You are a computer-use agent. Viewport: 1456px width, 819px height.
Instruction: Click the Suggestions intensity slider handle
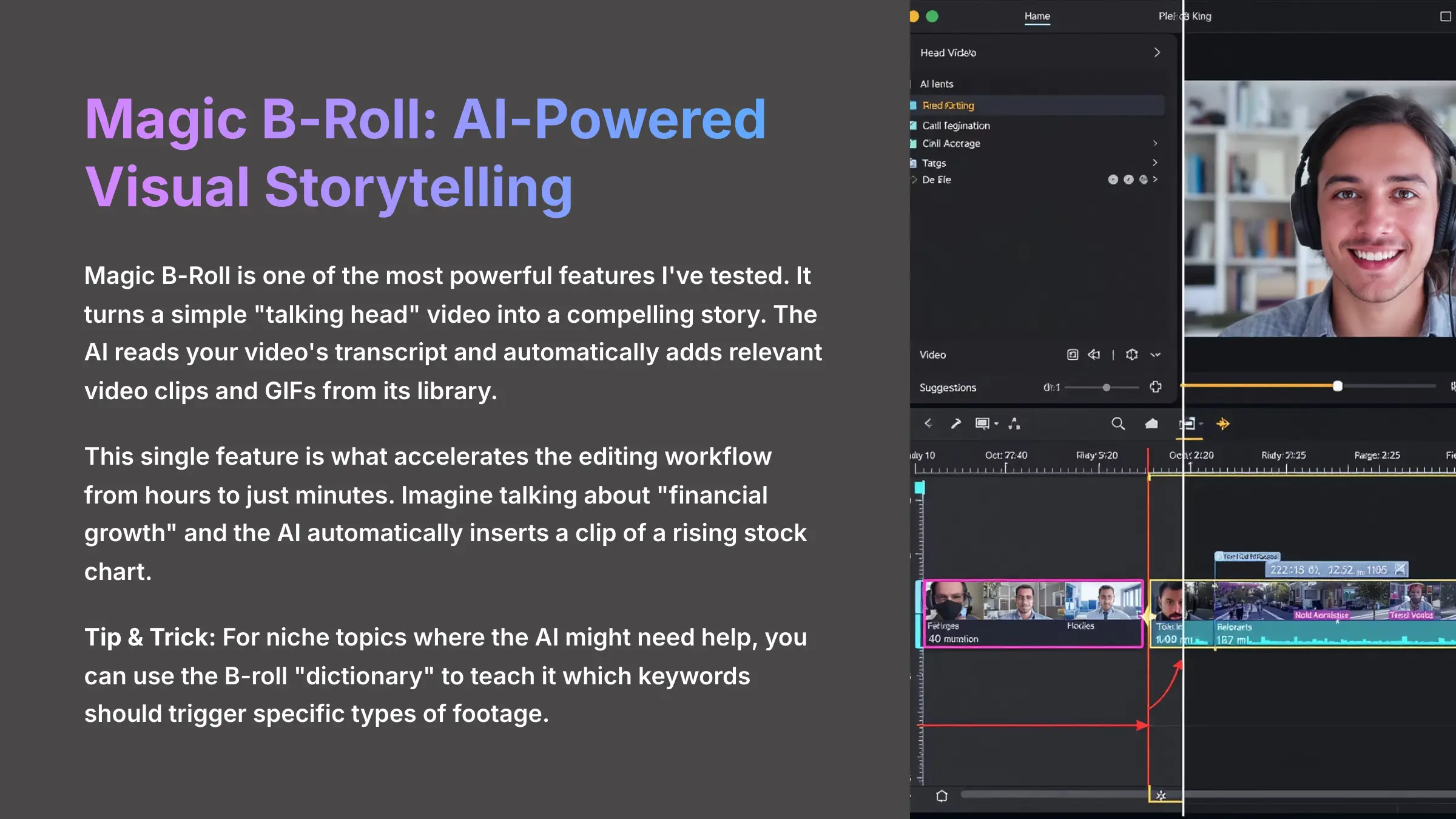1106,387
